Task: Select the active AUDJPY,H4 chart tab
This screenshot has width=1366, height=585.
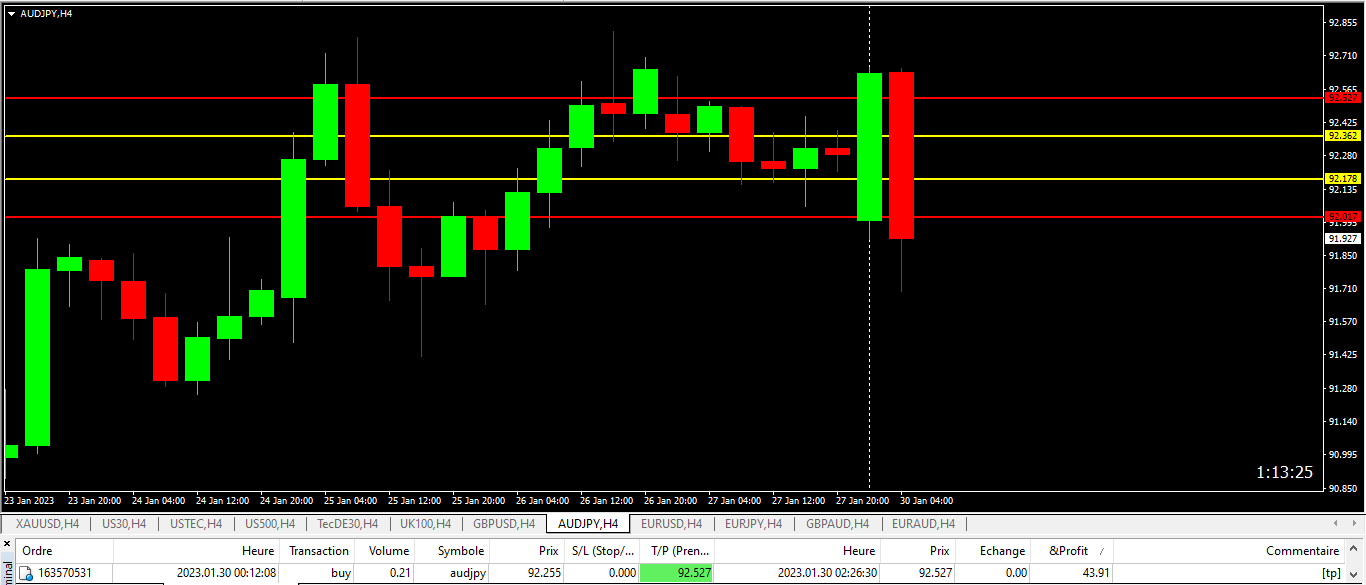Action: 587,524
